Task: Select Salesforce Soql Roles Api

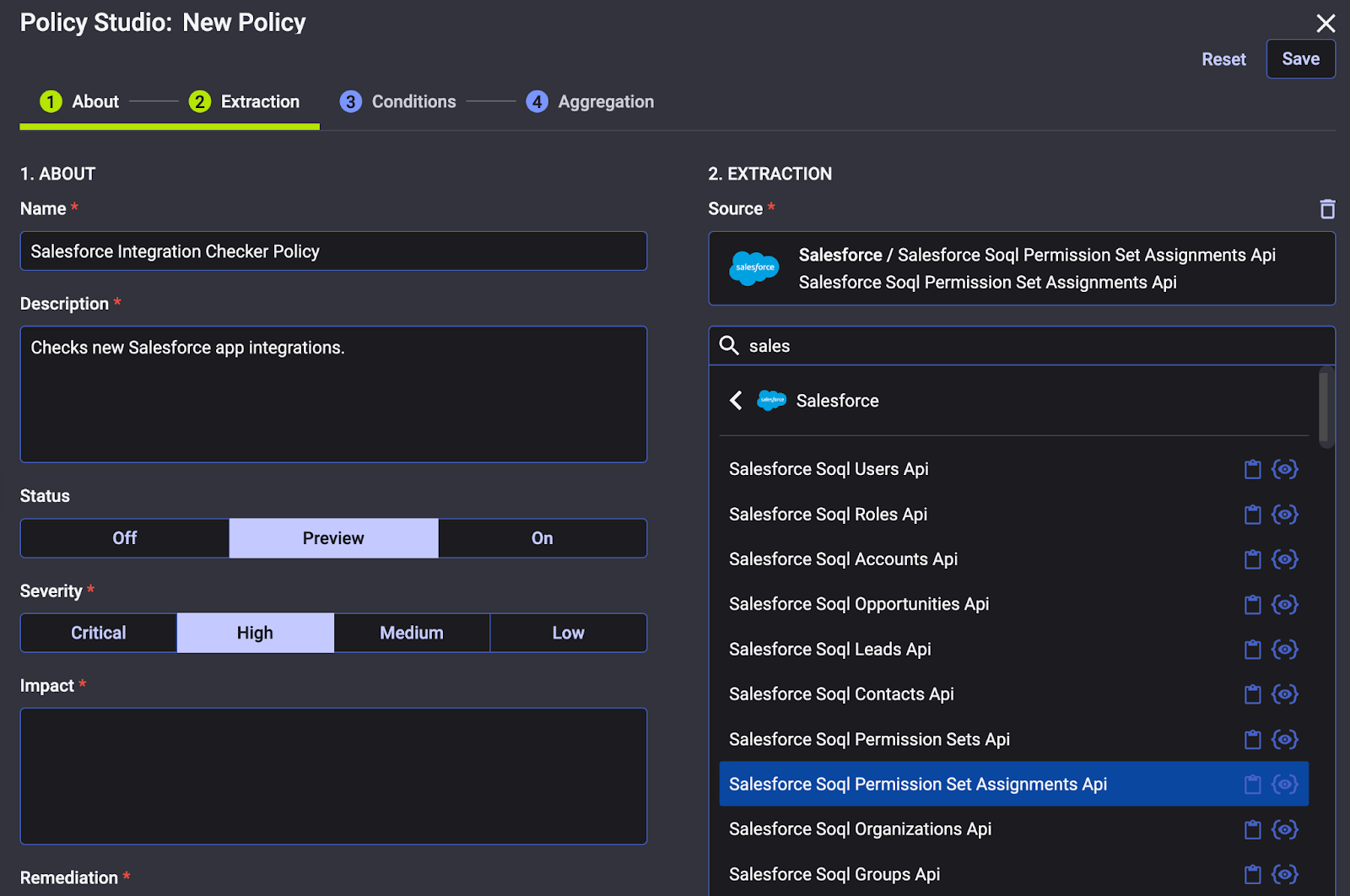Action: [x=1013, y=514]
